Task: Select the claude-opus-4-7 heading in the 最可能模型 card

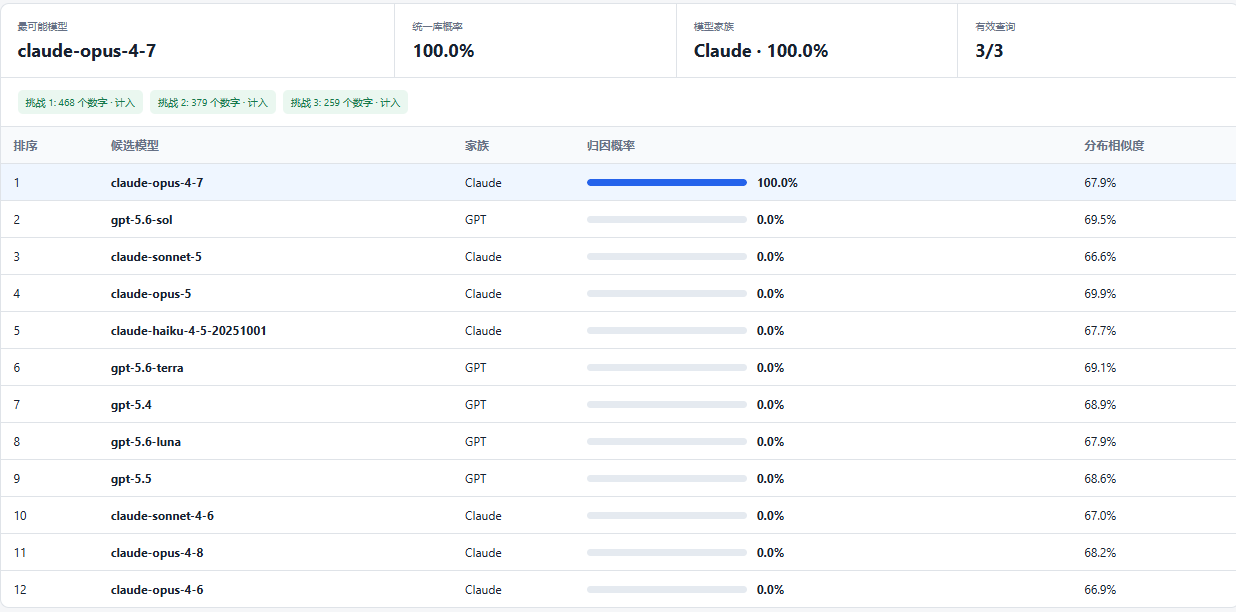Action: click(x=87, y=51)
